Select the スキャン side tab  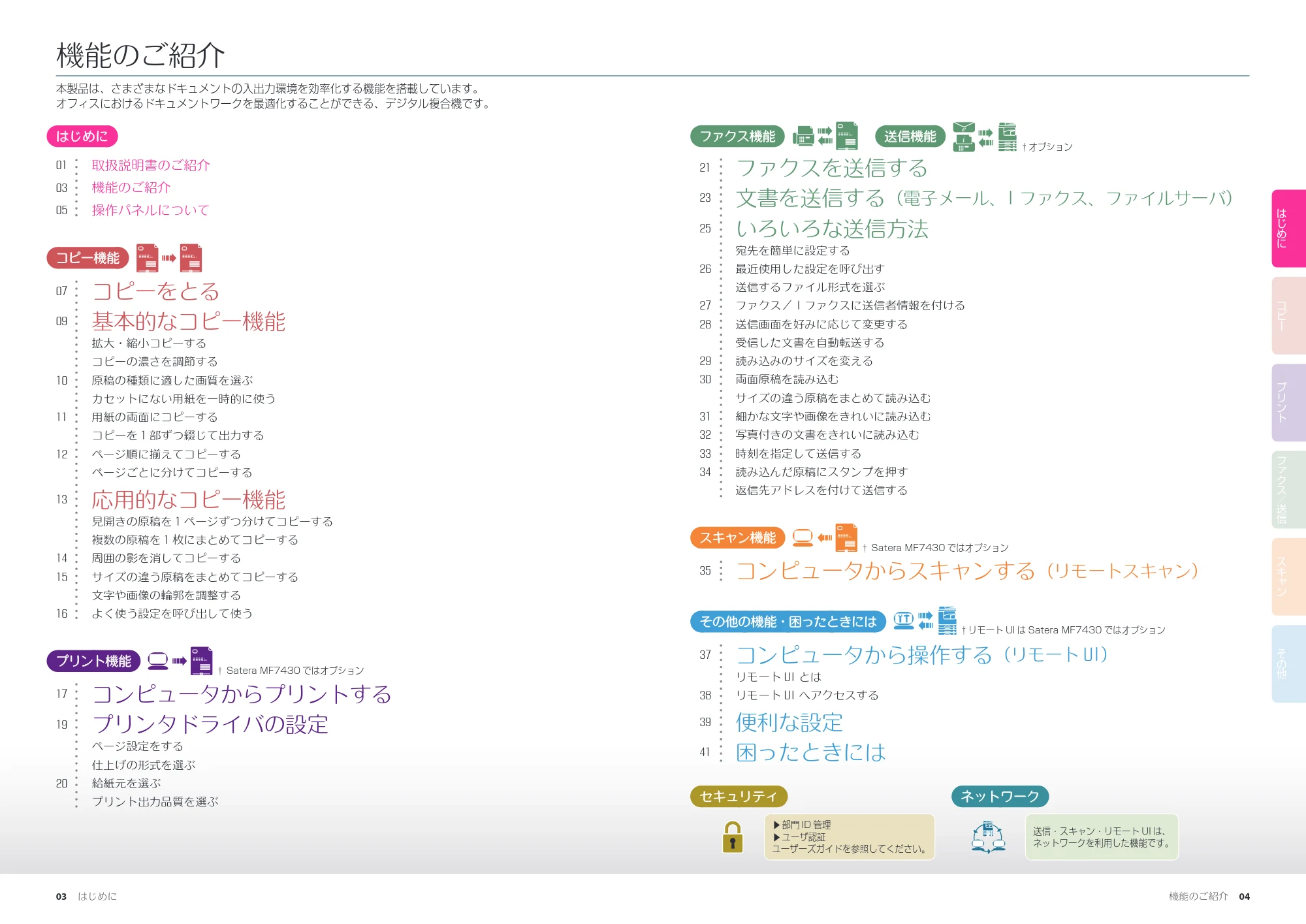tap(1288, 577)
